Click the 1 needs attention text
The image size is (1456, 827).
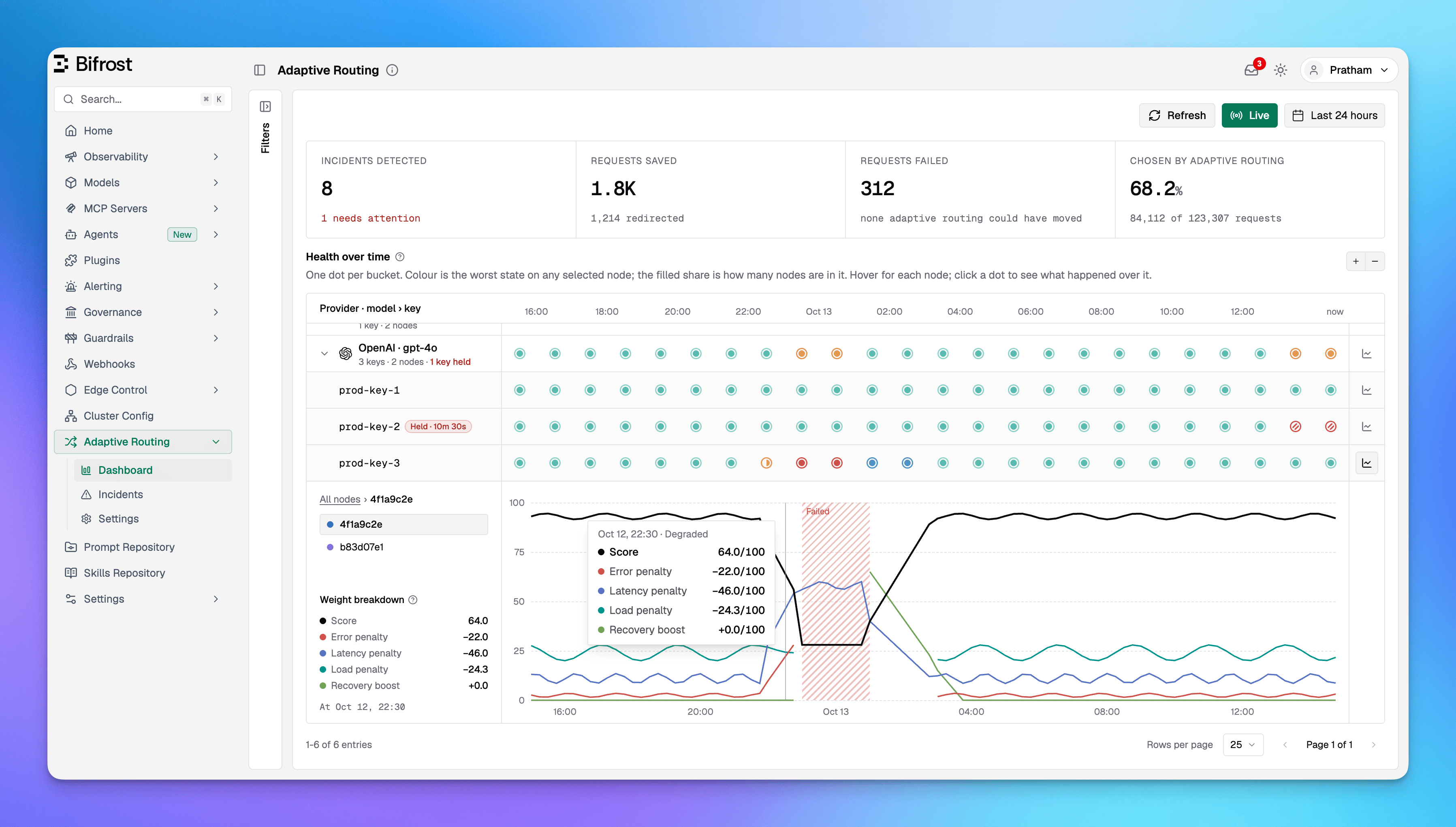370,218
